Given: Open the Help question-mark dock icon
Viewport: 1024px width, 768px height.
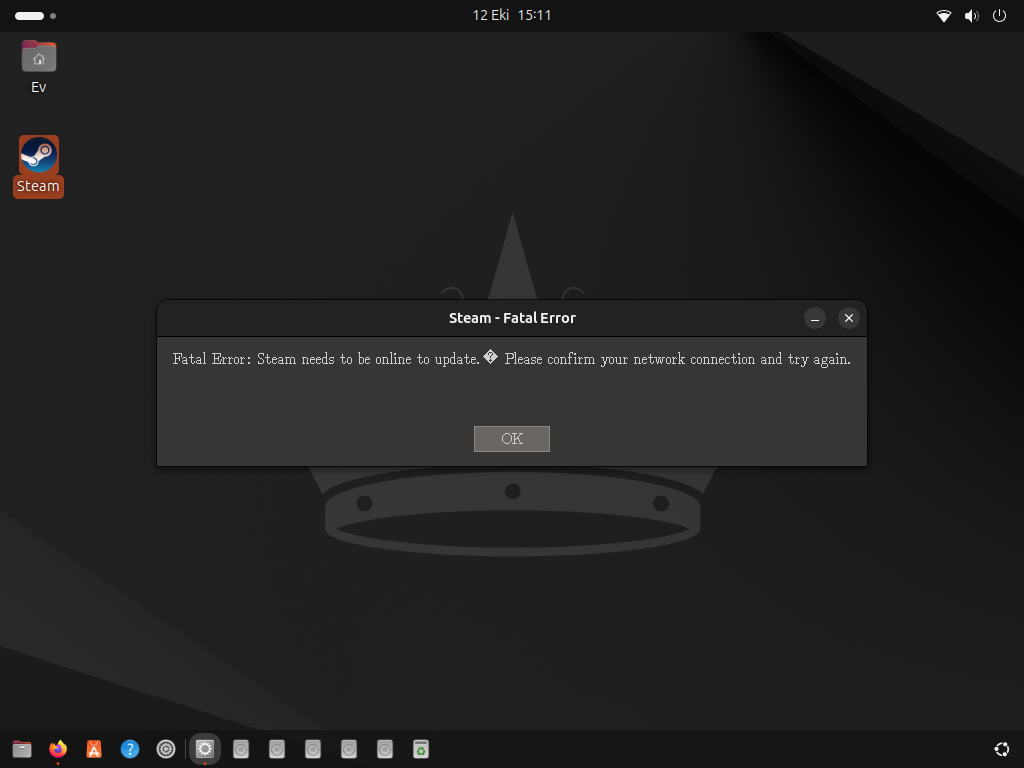Looking at the screenshot, I should click(130, 748).
